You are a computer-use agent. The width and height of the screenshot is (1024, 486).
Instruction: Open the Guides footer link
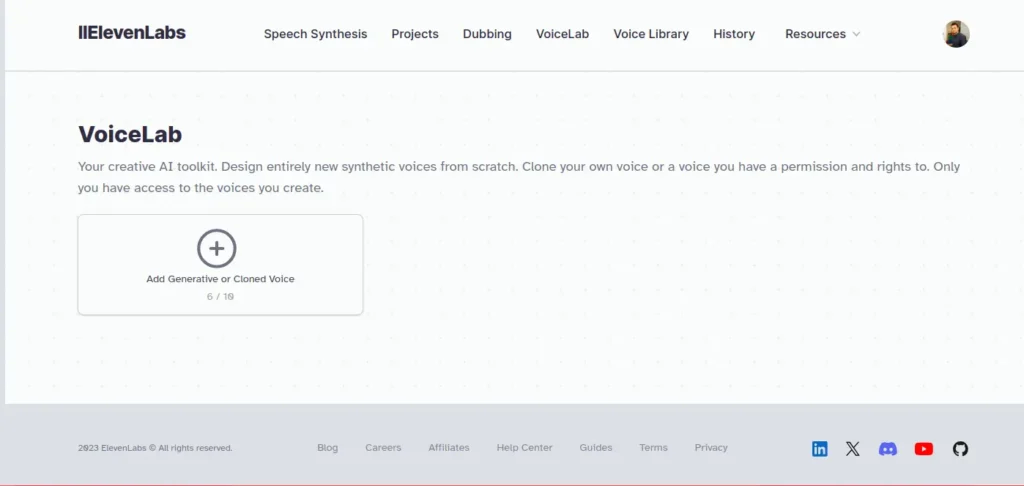point(596,447)
